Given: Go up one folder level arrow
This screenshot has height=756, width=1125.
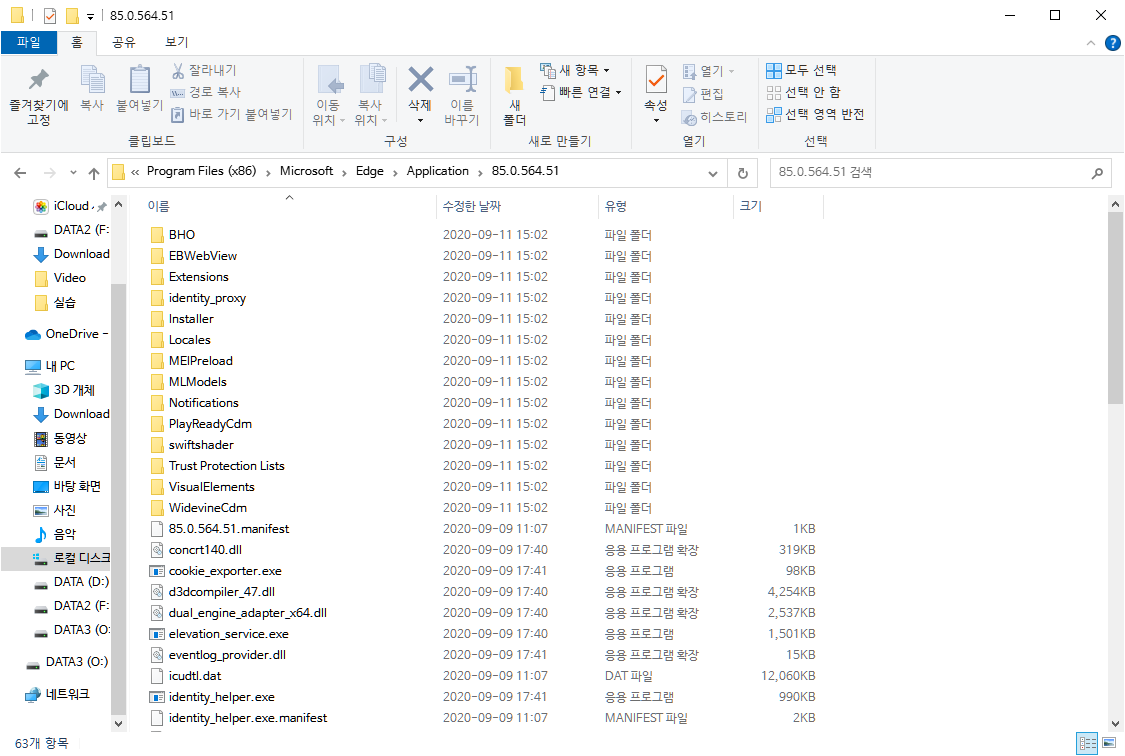Looking at the screenshot, I should (94, 173).
